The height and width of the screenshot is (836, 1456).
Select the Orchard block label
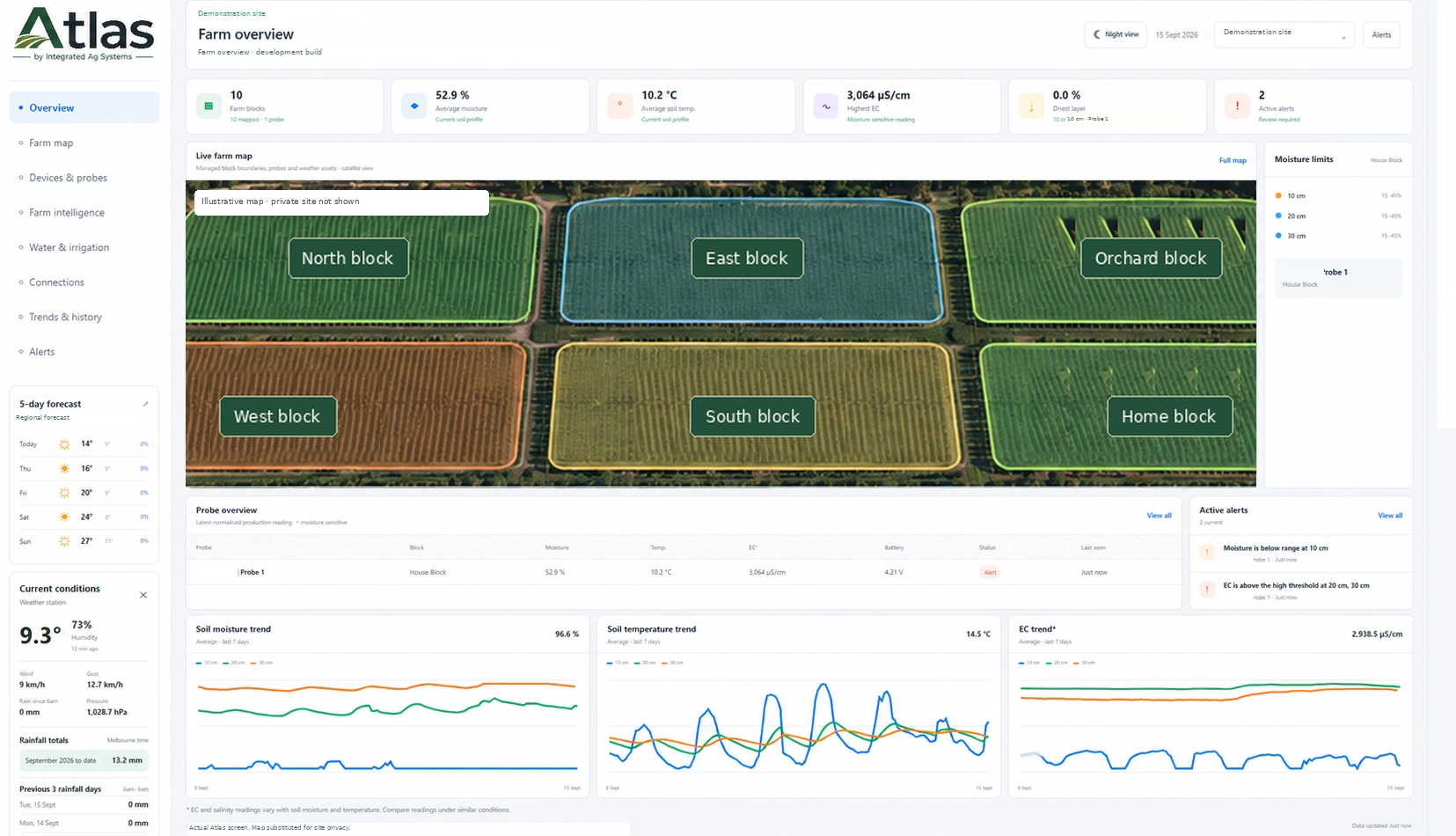1151,258
